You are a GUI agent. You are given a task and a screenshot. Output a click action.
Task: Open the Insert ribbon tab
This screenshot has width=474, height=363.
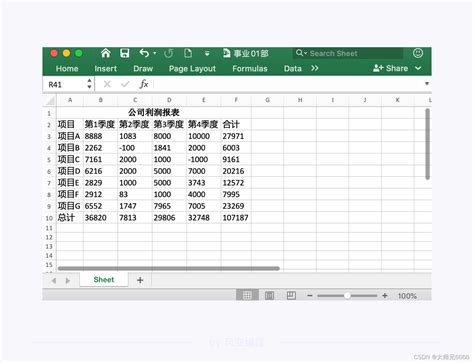[x=105, y=69]
